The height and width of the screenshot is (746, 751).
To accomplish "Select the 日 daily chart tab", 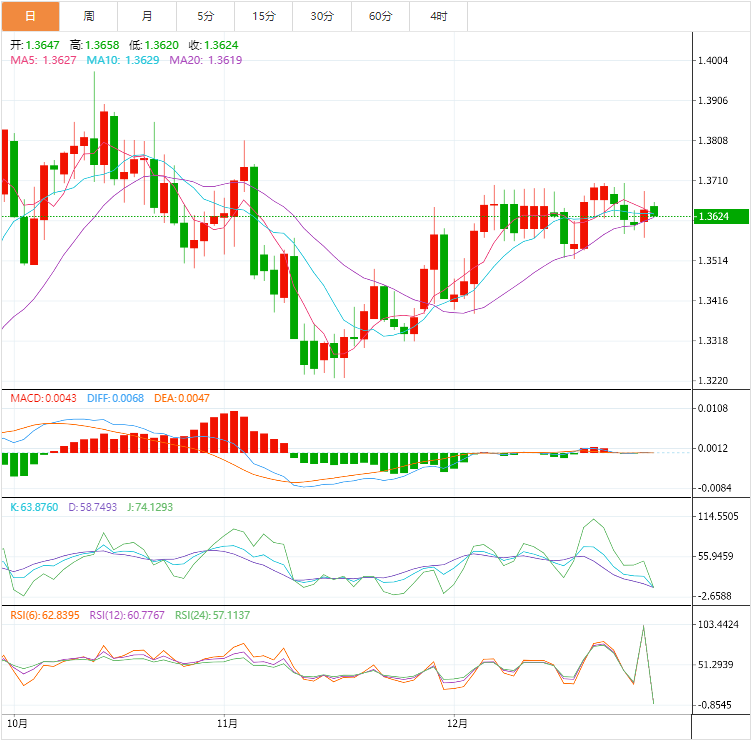I will tap(30, 16).
